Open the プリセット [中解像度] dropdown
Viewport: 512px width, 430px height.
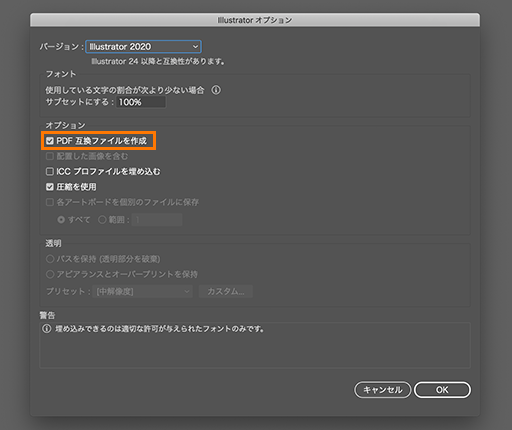[143, 292]
